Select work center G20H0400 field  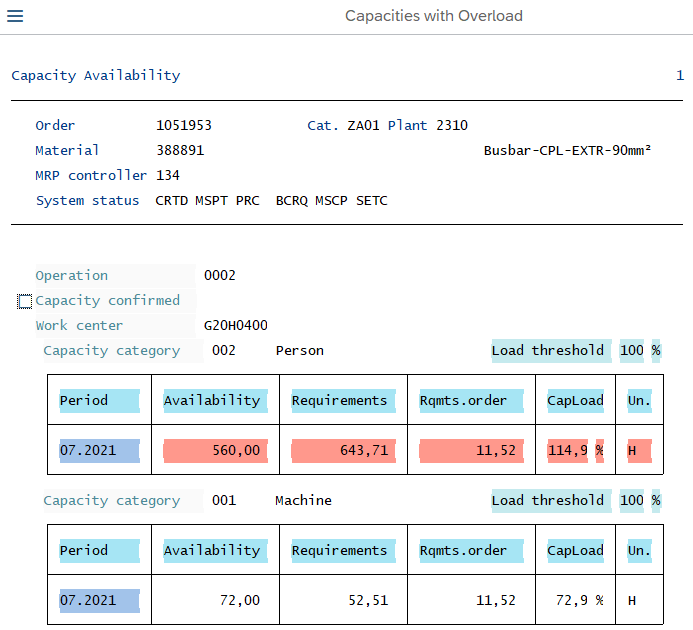click(235, 326)
